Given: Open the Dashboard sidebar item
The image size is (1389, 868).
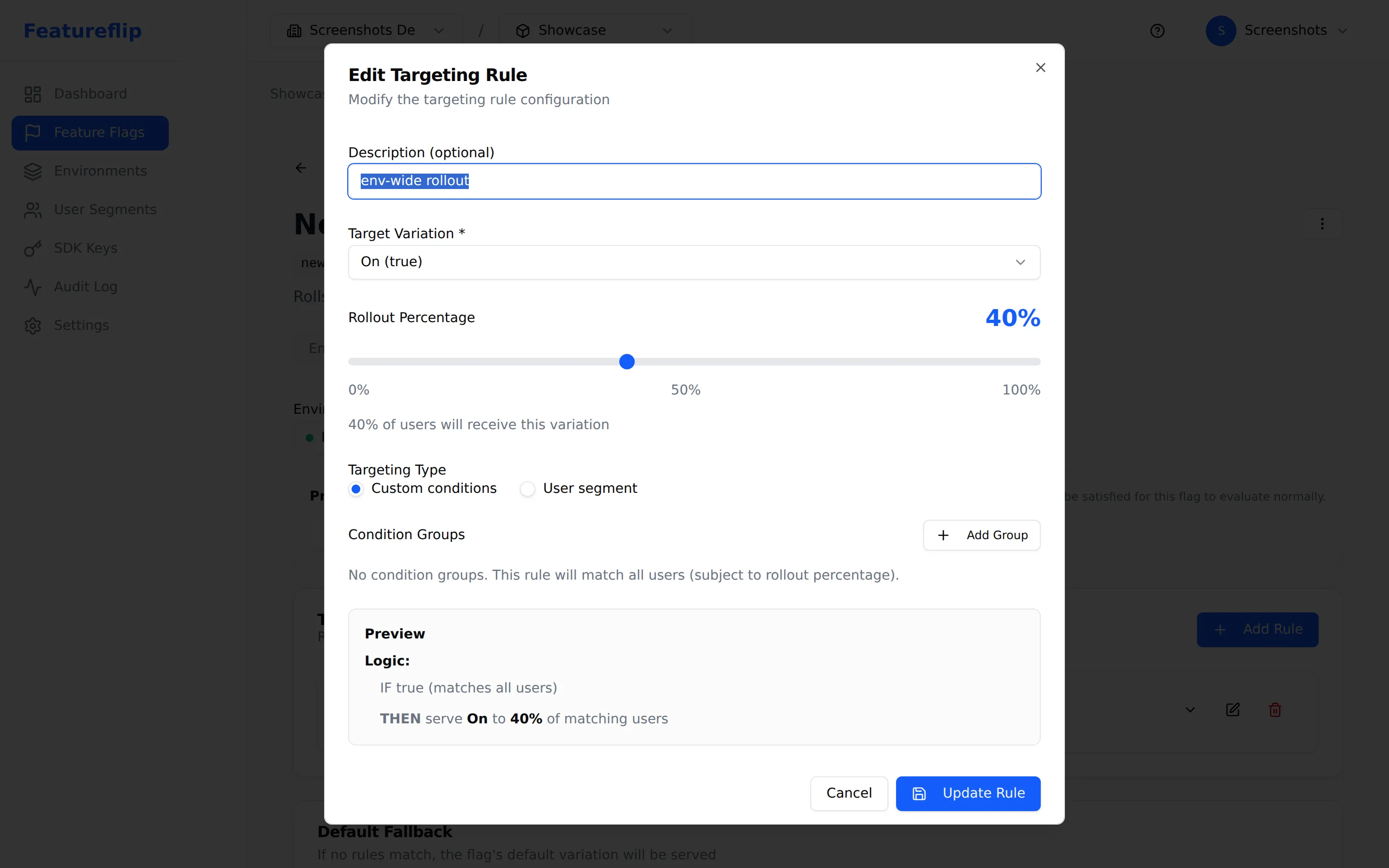Looking at the screenshot, I should (x=90, y=94).
